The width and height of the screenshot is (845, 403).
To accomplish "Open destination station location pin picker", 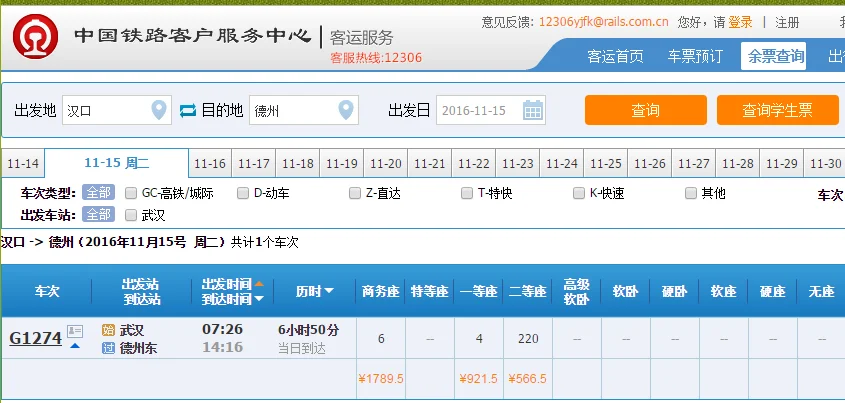I will click(345, 110).
